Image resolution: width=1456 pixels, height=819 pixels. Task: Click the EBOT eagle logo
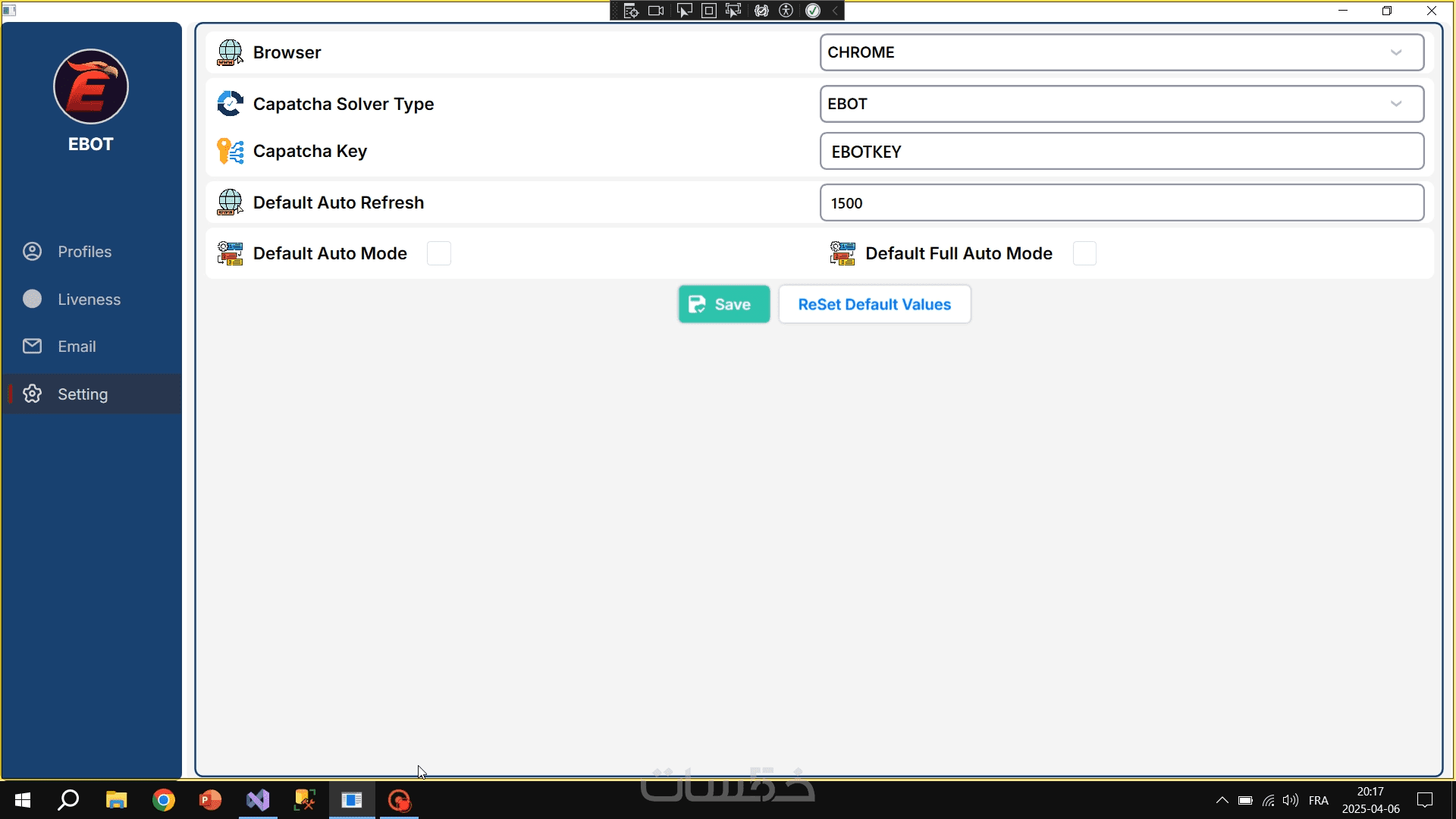click(91, 86)
